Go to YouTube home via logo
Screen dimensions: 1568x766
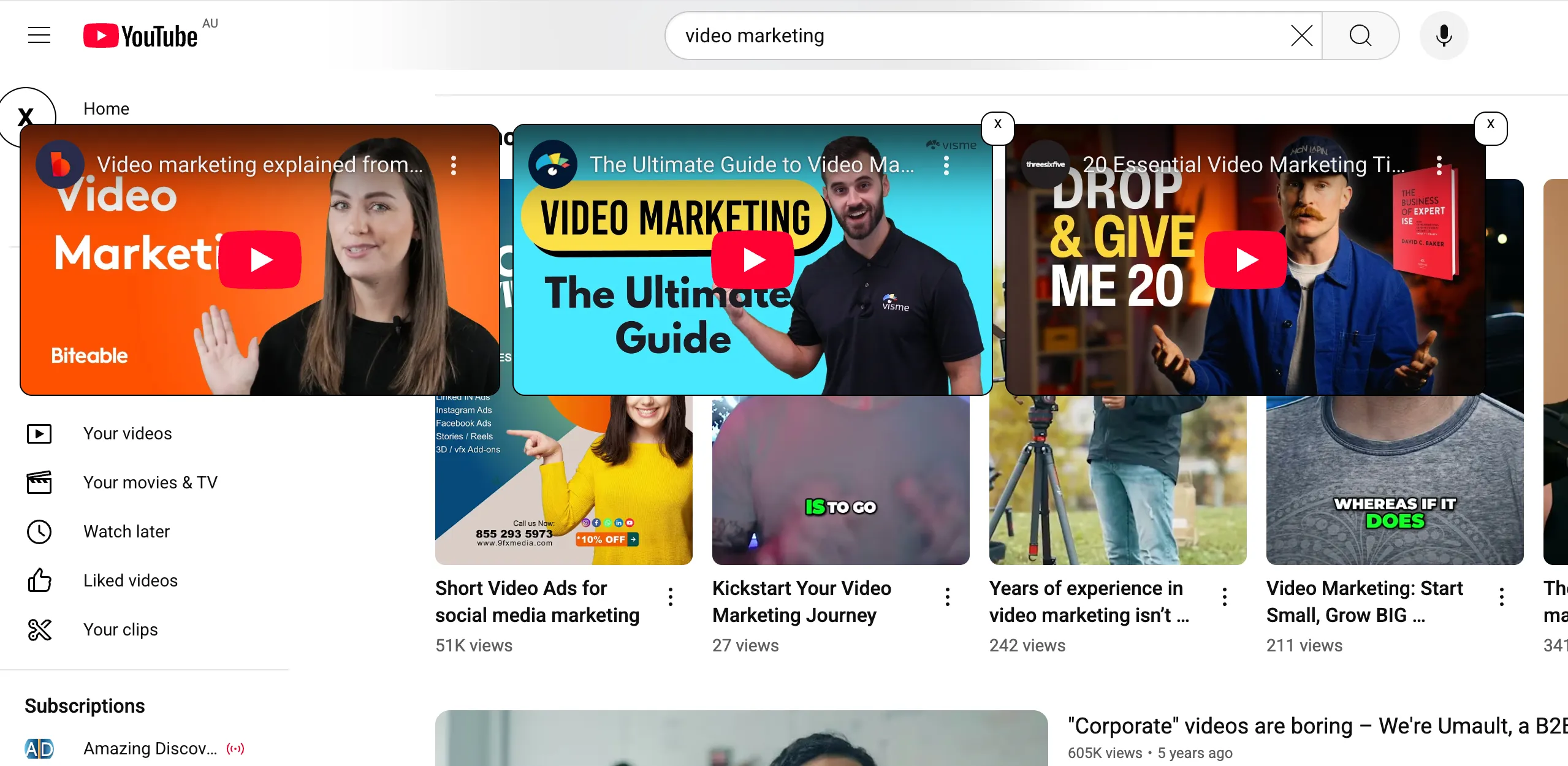click(141, 36)
